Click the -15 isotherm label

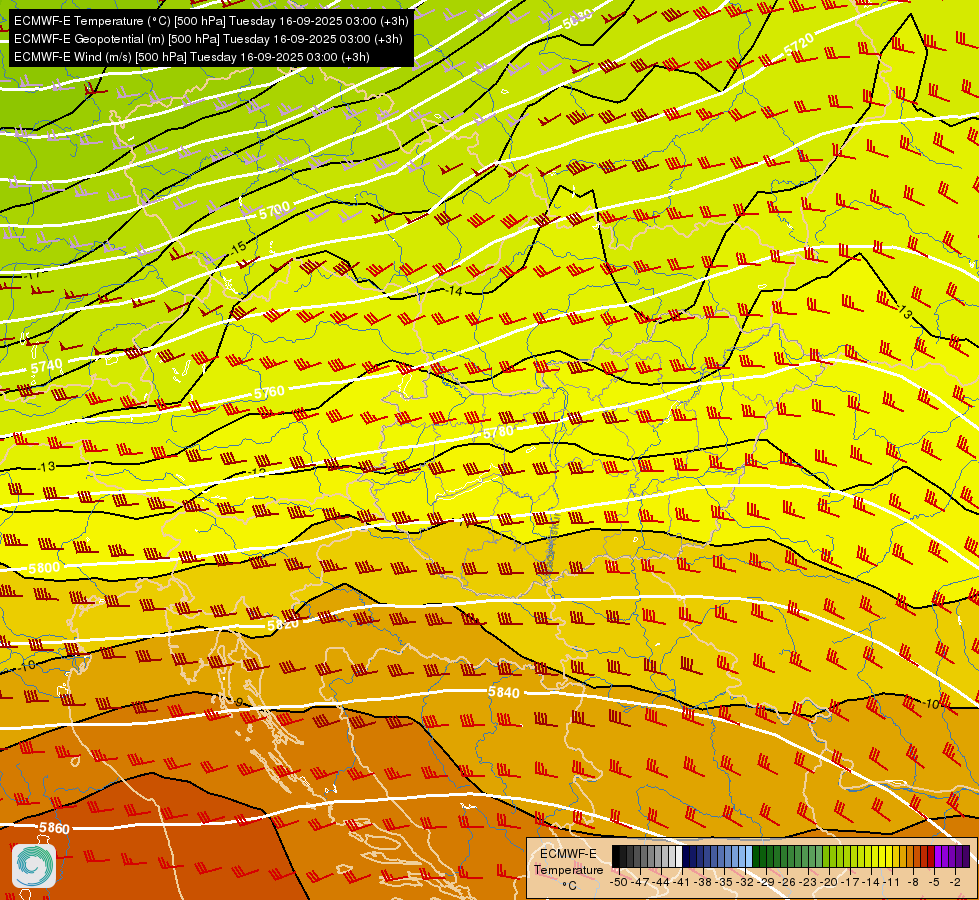[238, 248]
